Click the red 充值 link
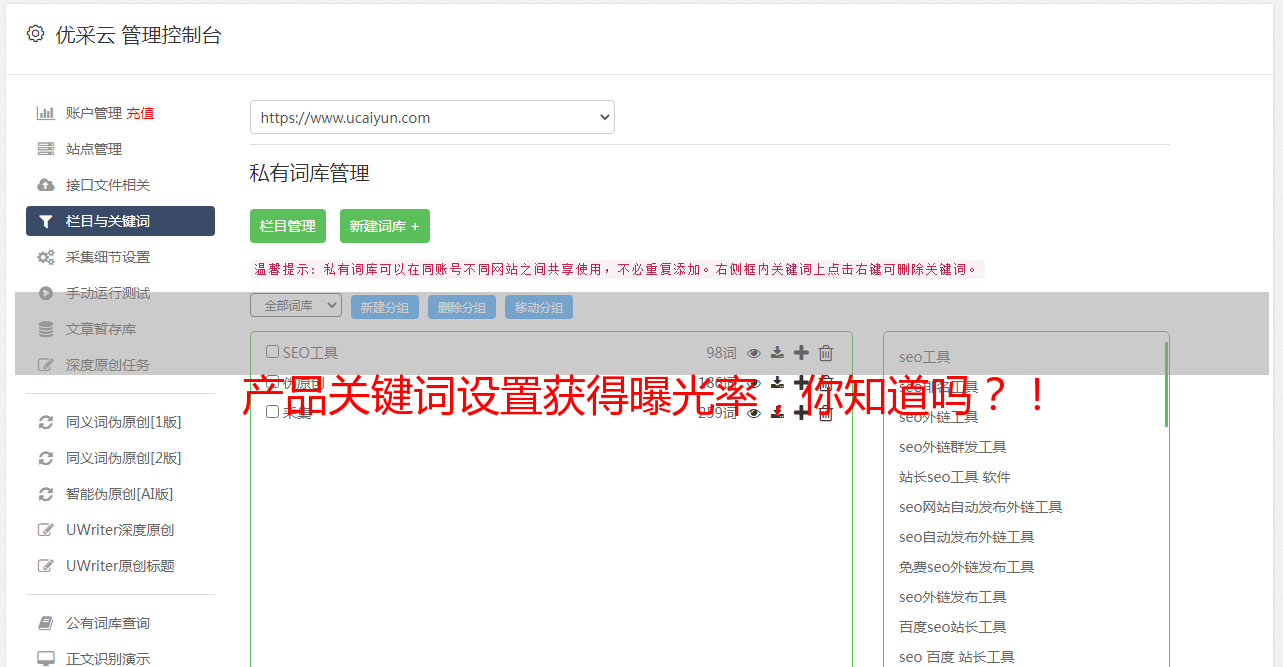 tap(140, 113)
